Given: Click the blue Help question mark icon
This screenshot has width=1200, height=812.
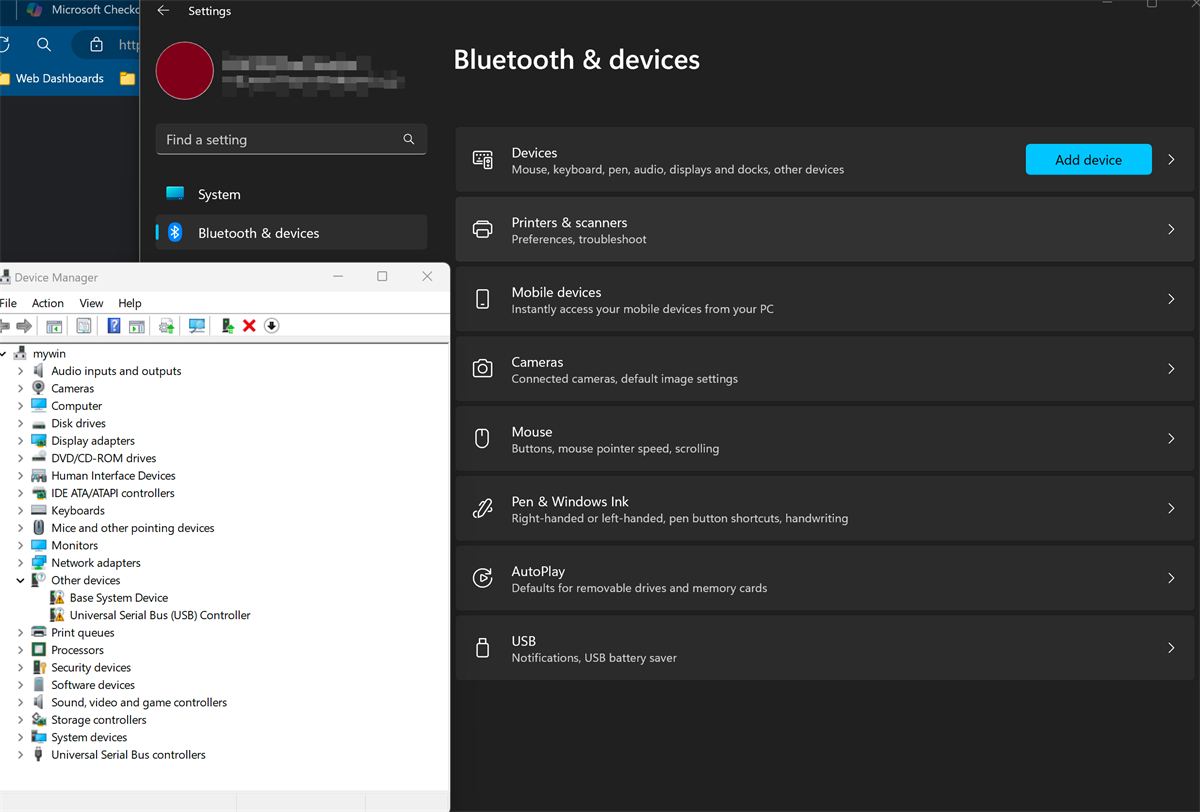Looking at the screenshot, I should point(114,326).
